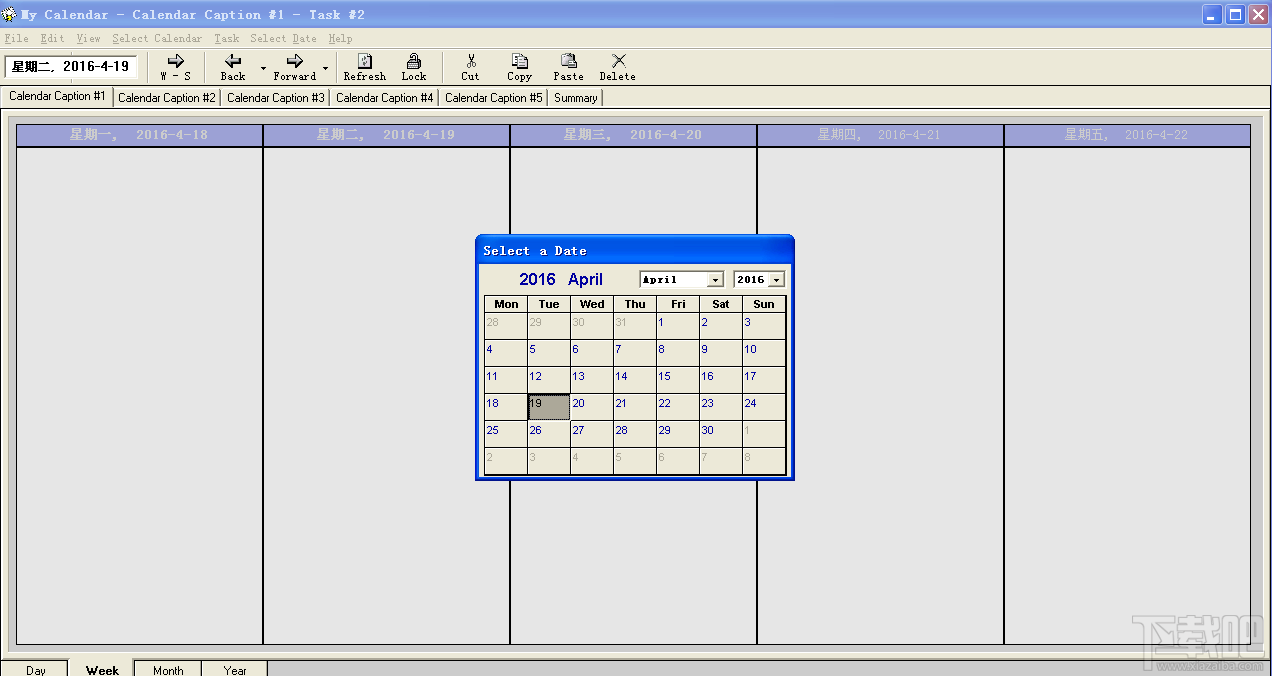Switch to the Month view button
This screenshot has width=1272, height=676.
(167, 669)
